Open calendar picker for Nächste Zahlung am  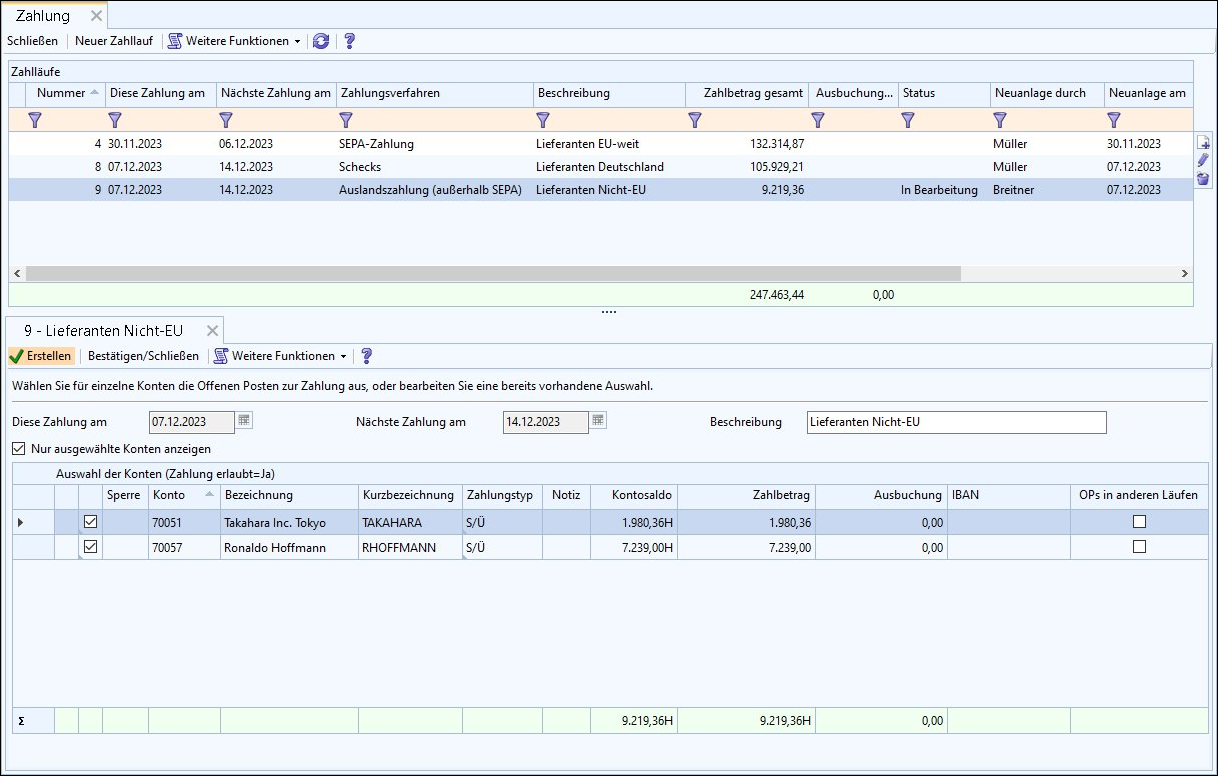pyautogui.click(x=598, y=421)
